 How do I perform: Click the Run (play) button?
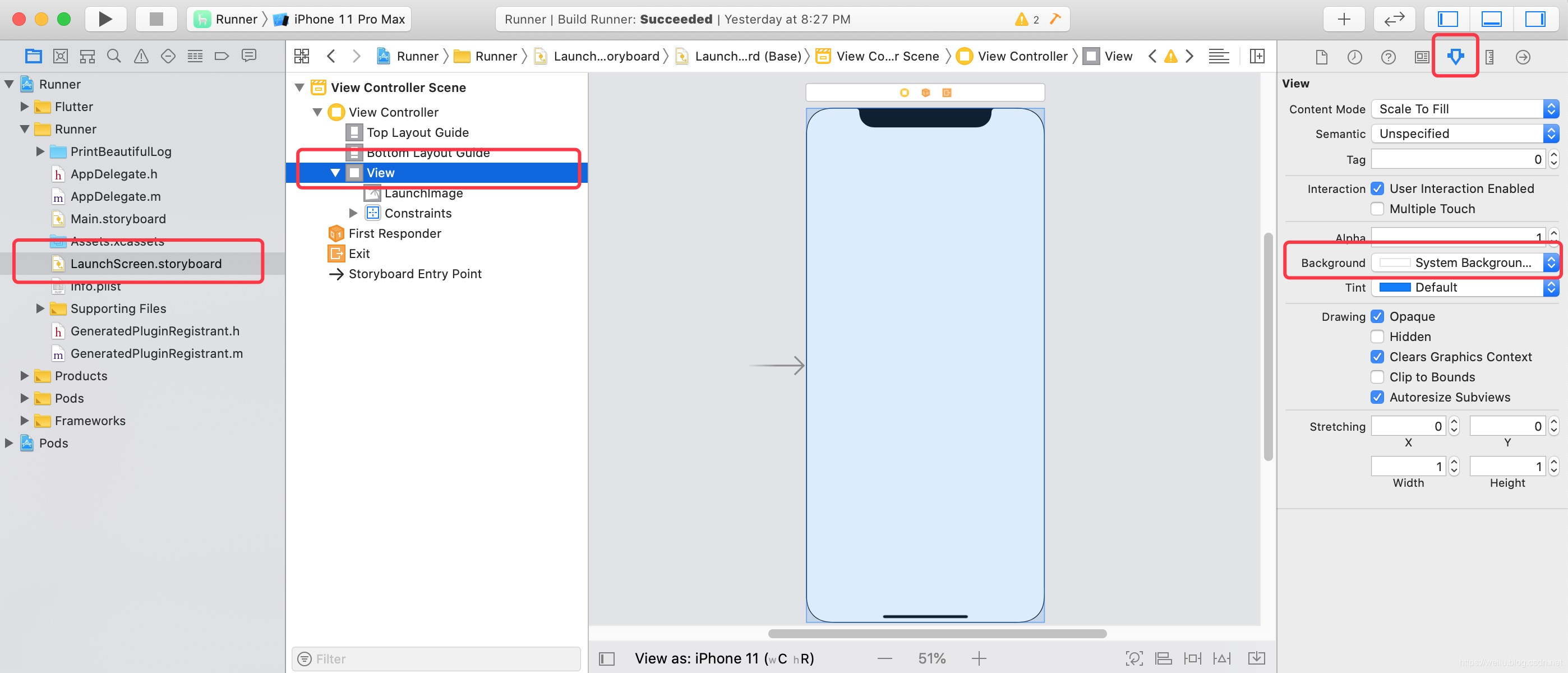click(105, 19)
